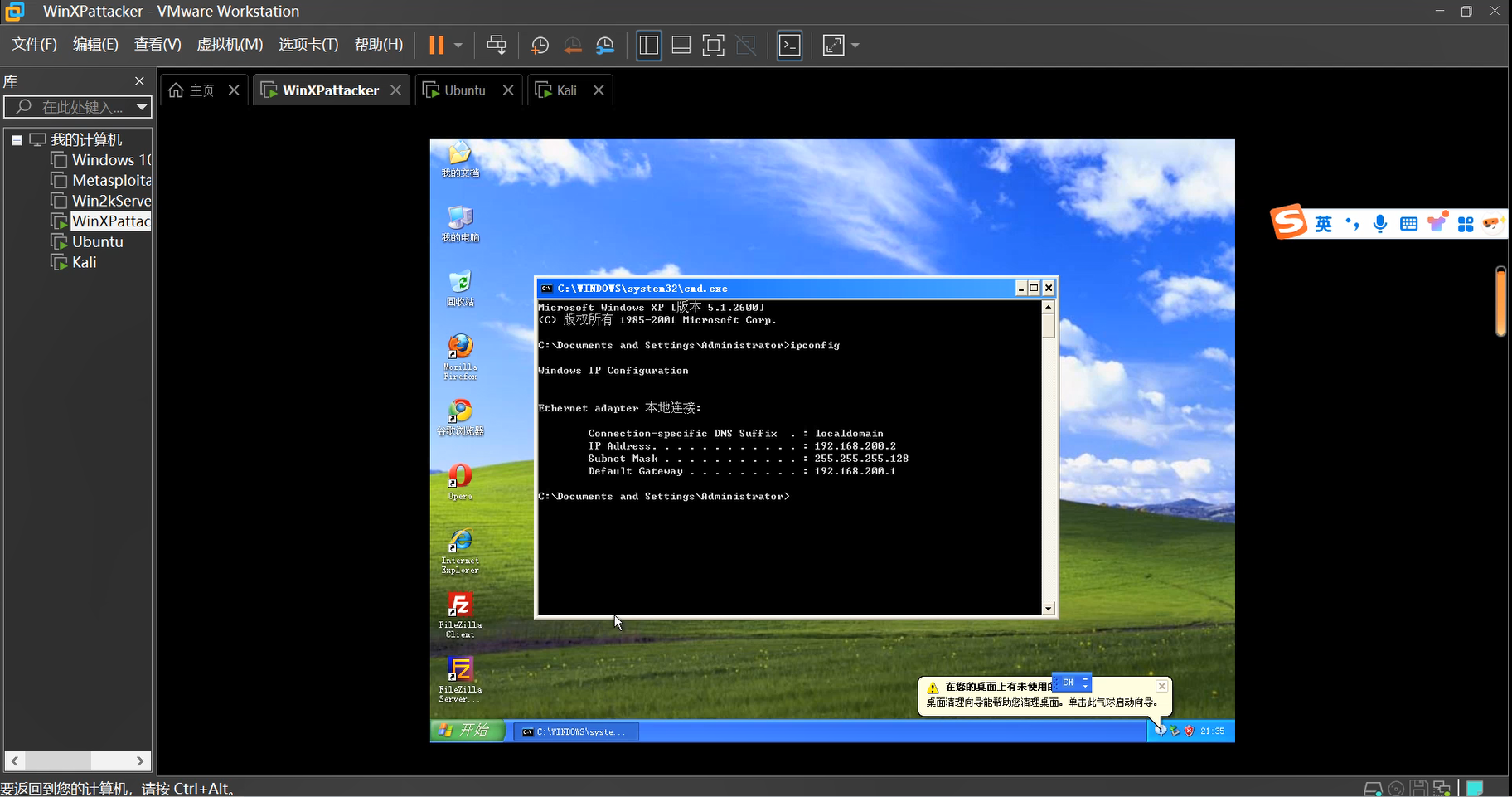Click the Sogou S logo icon
The height and width of the screenshot is (797, 1512).
(x=1288, y=222)
